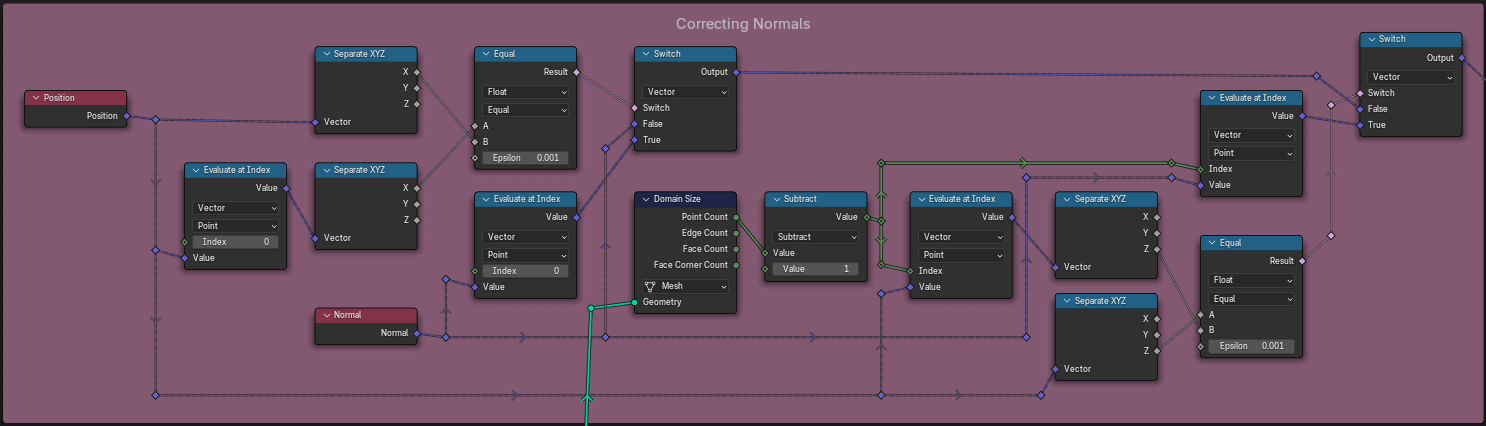Open Float data type dropdown in leftmost Equal node
The width and height of the screenshot is (1486, 426).
point(526,92)
